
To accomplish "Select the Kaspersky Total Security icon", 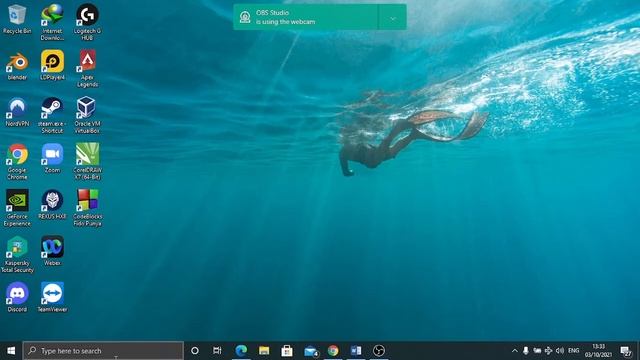I will pyautogui.click(x=17, y=254).
